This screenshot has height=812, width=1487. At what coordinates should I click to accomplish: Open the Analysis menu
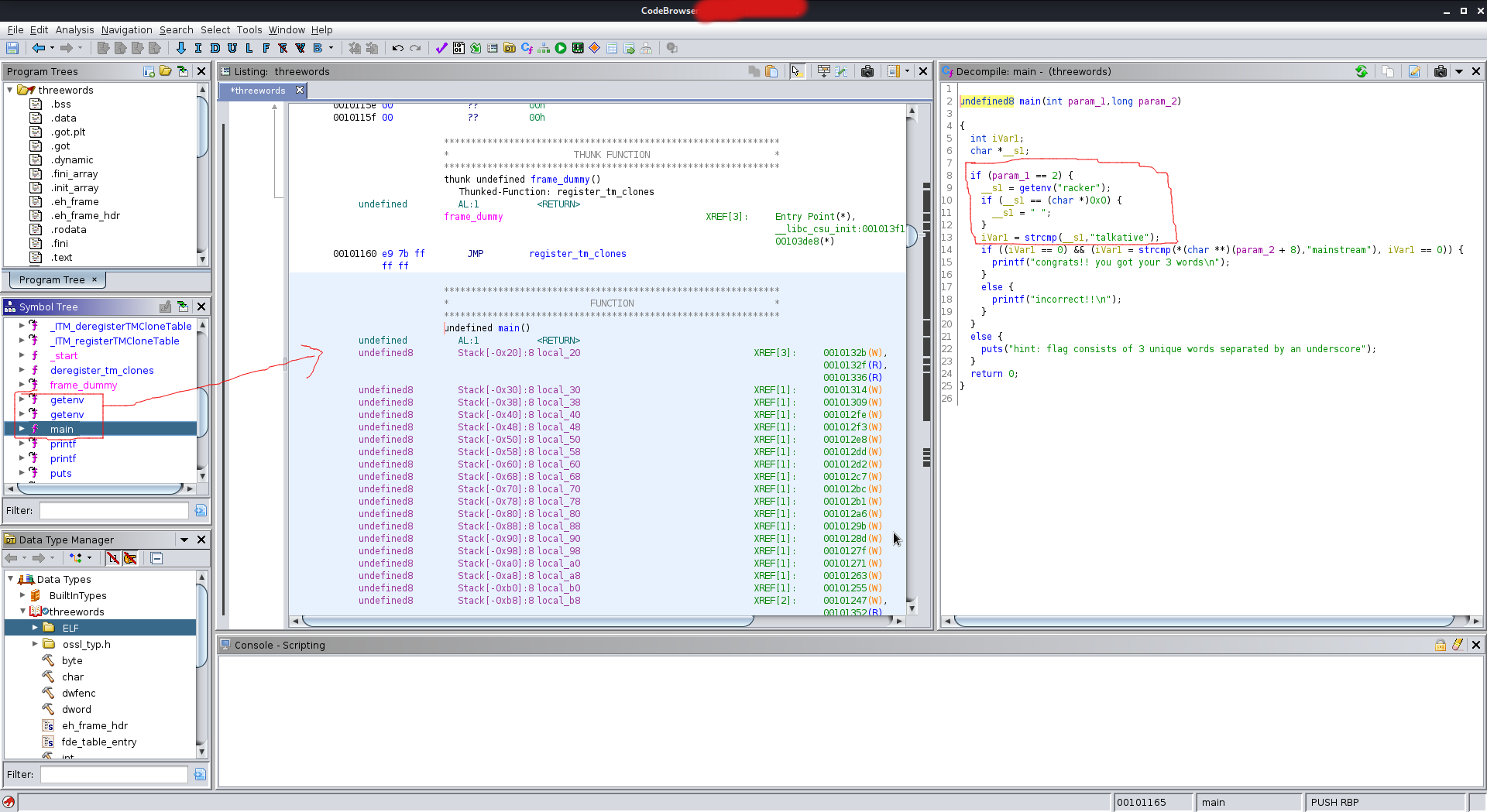(x=74, y=29)
